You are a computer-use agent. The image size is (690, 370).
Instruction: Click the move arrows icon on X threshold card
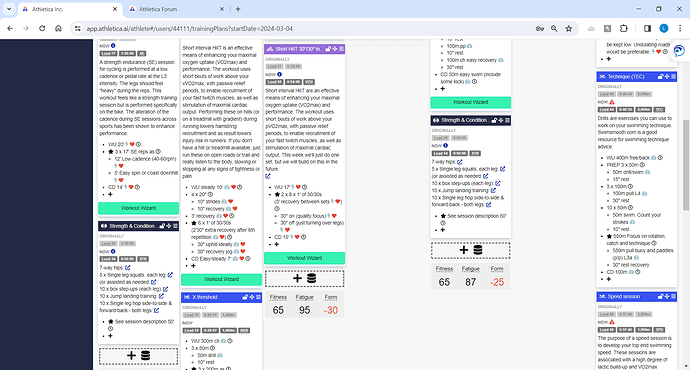(x=252, y=297)
